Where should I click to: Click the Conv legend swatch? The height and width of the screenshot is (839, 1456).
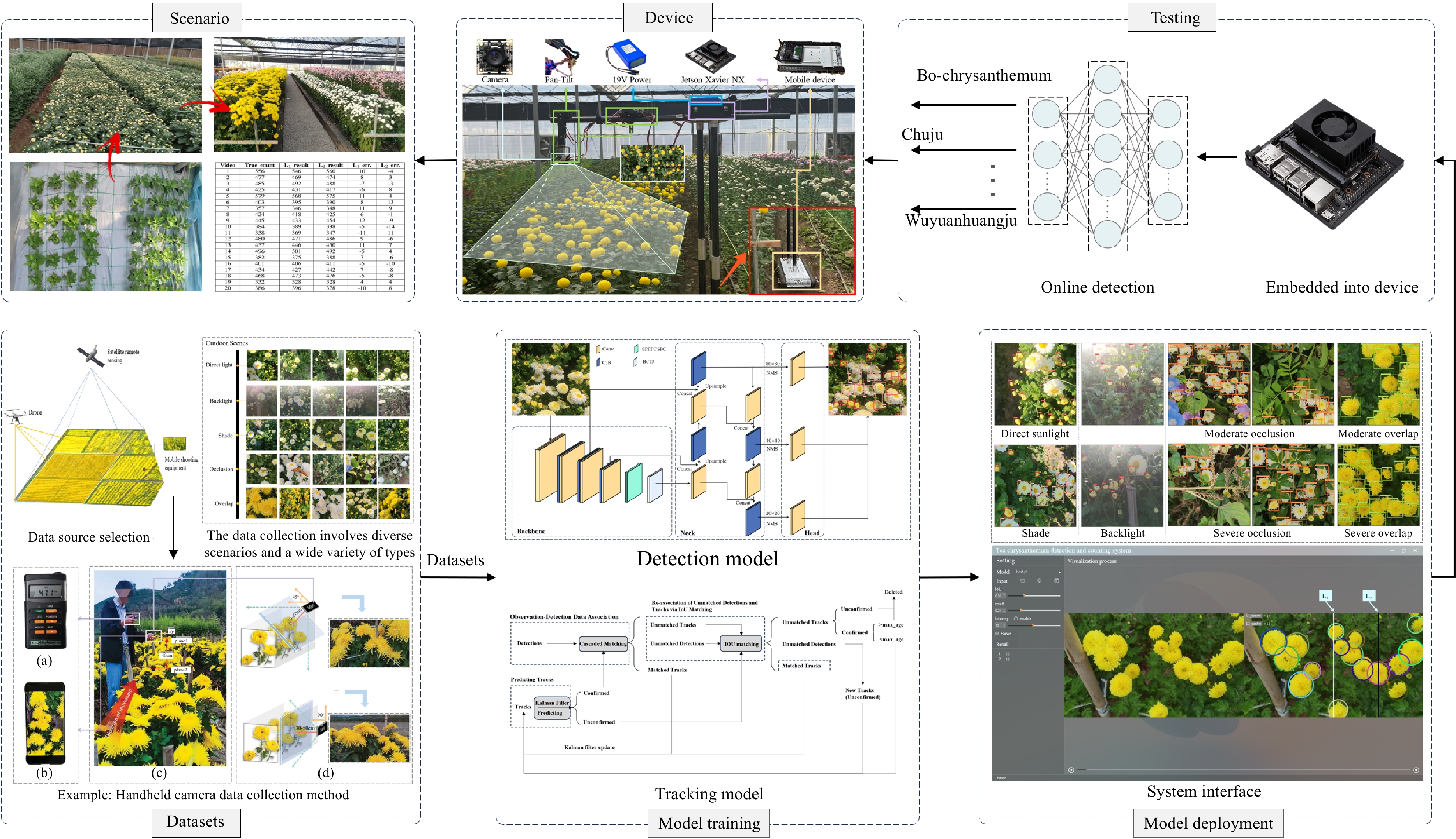[598, 349]
